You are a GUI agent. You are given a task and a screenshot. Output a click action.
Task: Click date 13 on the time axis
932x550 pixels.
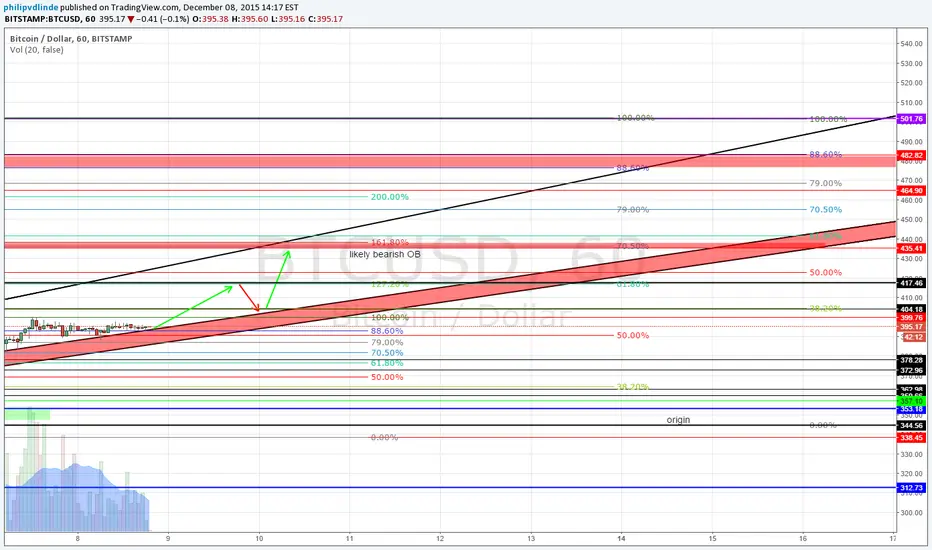531,539
